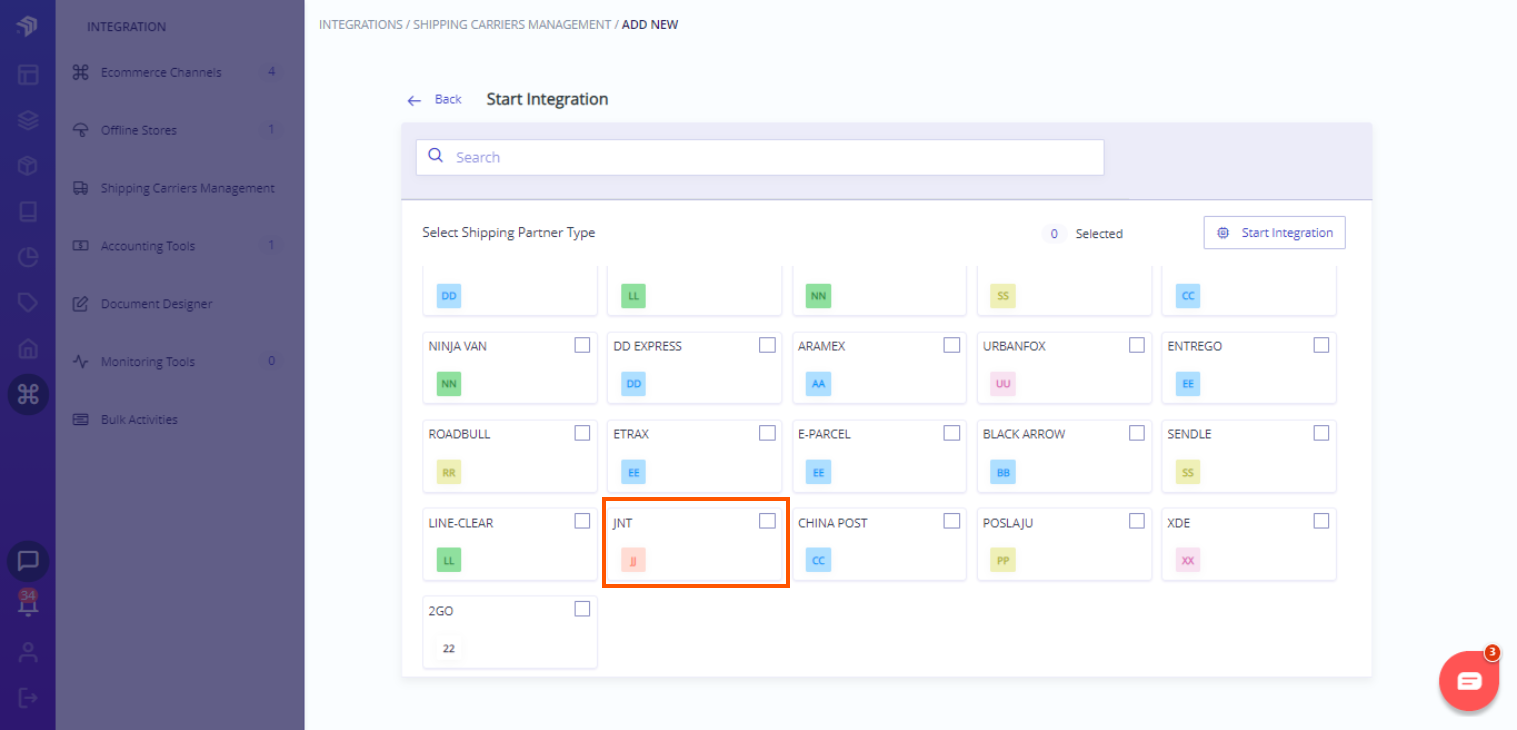Click the 22 badge on 2GO card

coord(449,648)
